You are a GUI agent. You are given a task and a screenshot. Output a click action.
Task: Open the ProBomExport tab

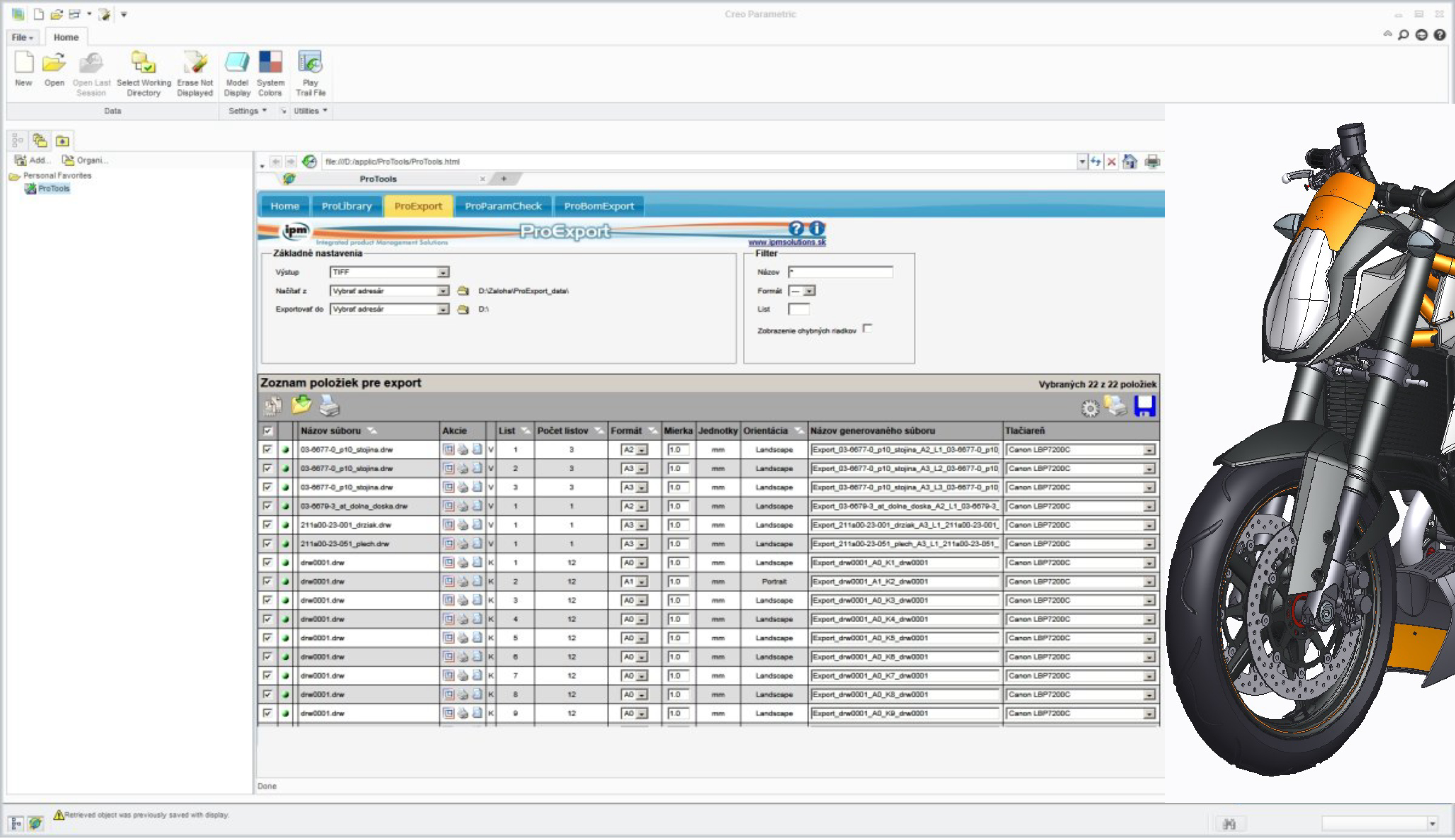click(599, 206)
